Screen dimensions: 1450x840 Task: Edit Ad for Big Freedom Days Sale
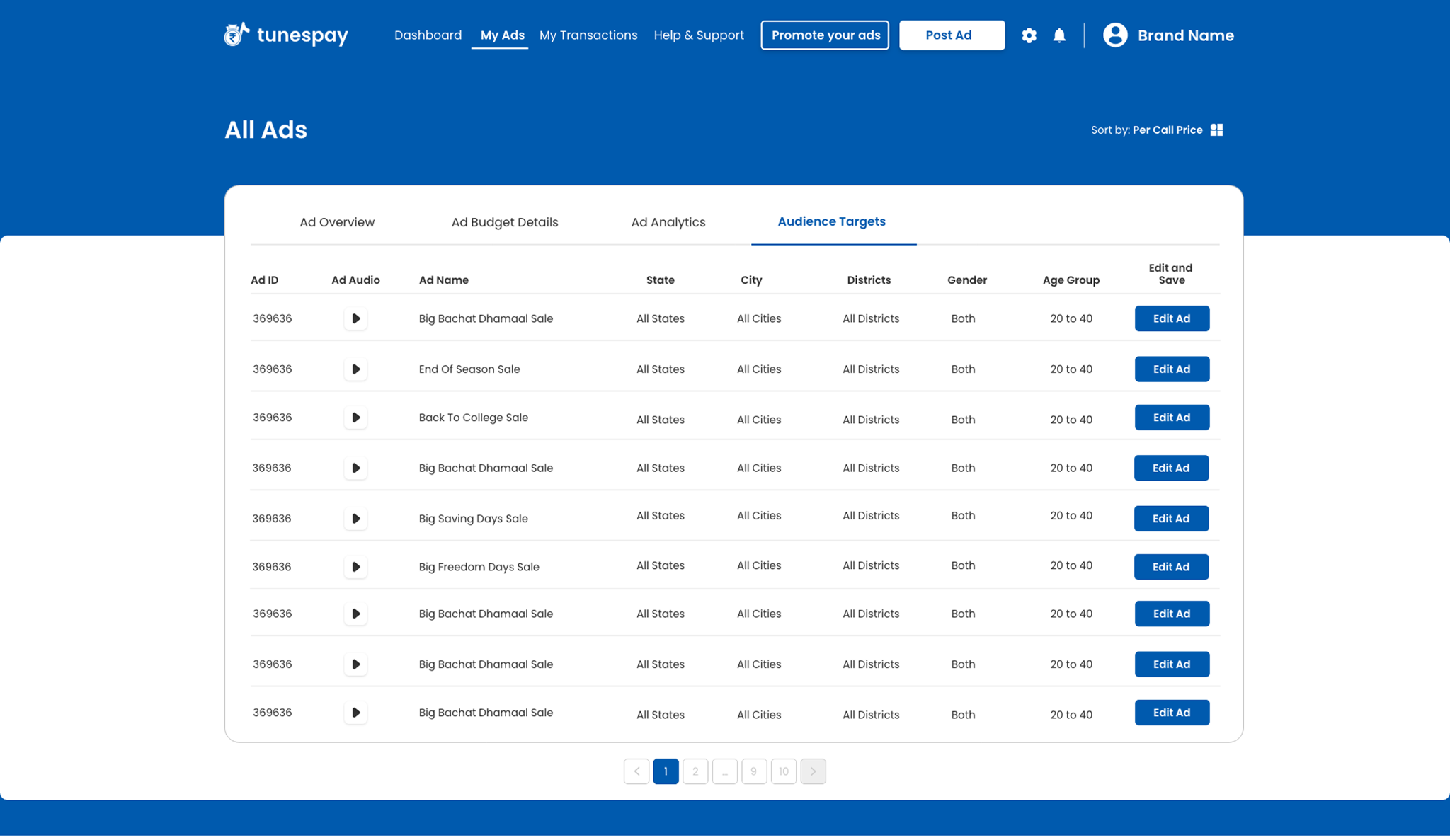(x=1171, y=567)
